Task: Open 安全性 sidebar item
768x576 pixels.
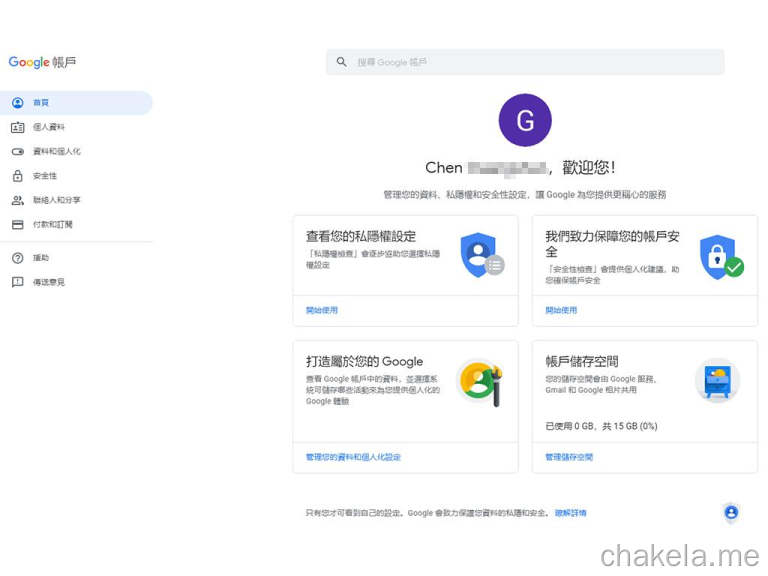Action: click(x=76, y=176)
